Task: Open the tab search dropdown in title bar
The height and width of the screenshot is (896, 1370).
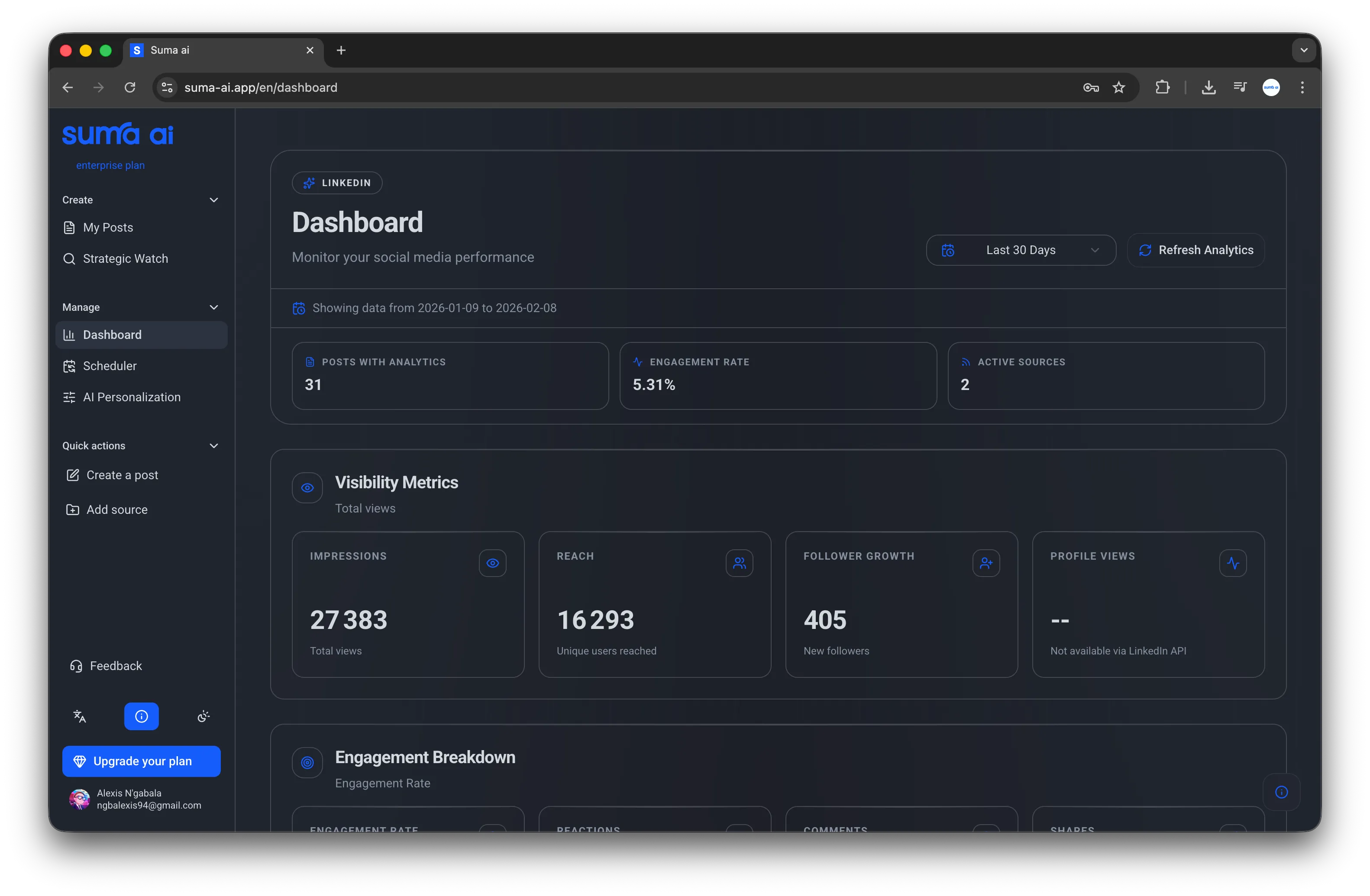Action: pos(1304,51)
